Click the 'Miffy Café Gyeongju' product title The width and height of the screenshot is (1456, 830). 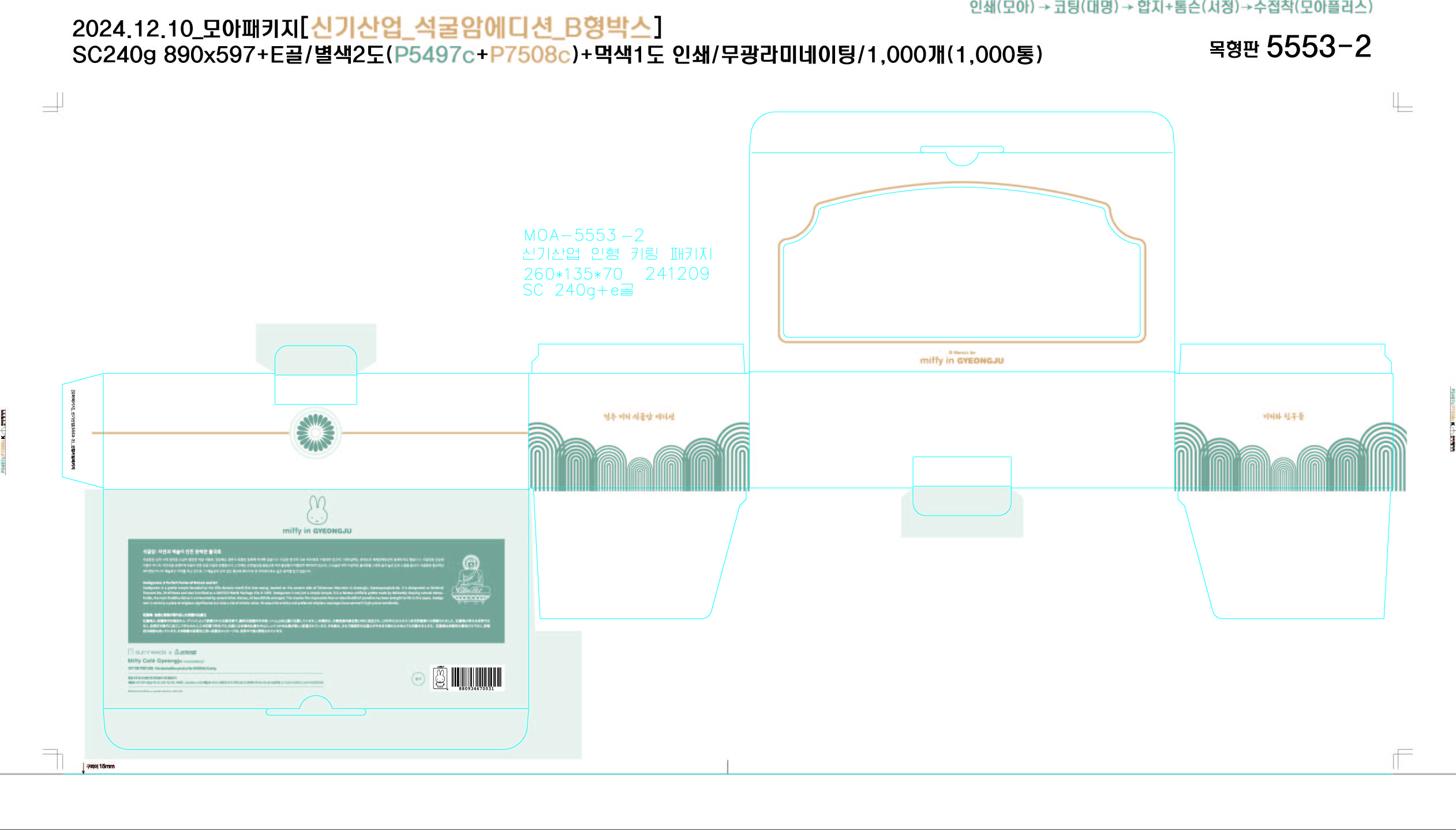point(155,660)
